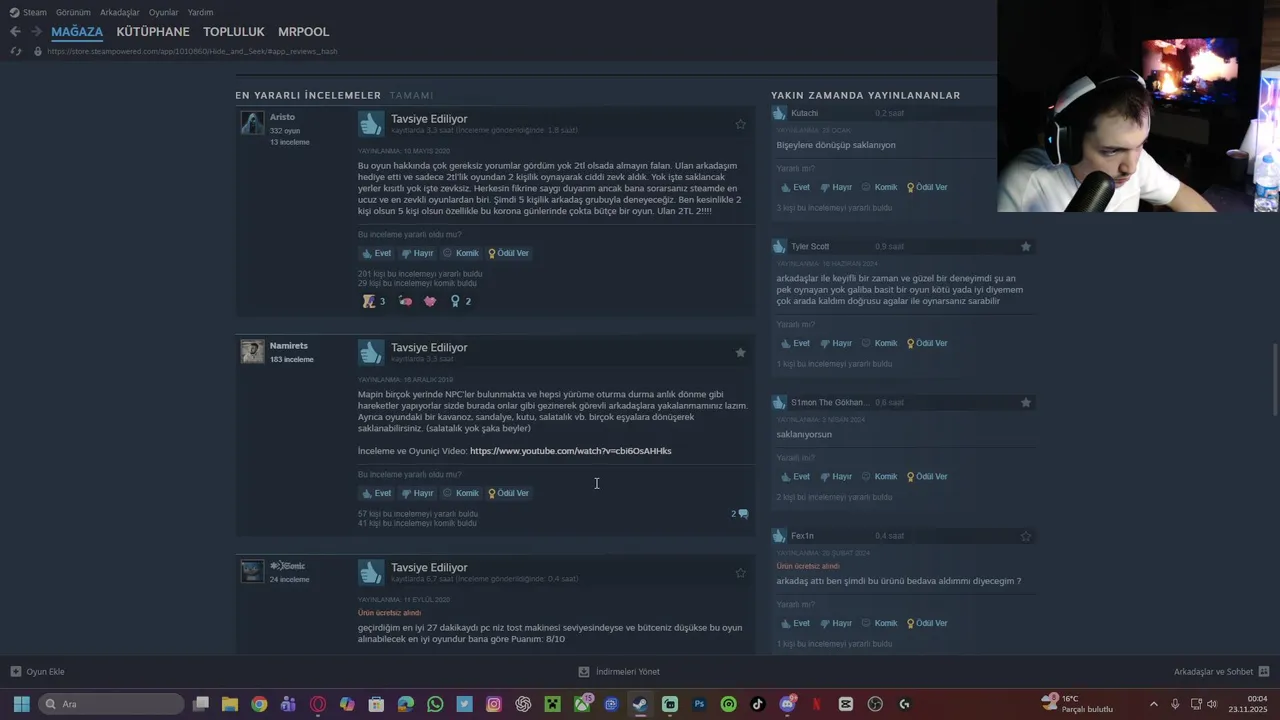Click the star icon on Tyler Scott's review
The image size is (1280, 720).
tap(1026, 246)
